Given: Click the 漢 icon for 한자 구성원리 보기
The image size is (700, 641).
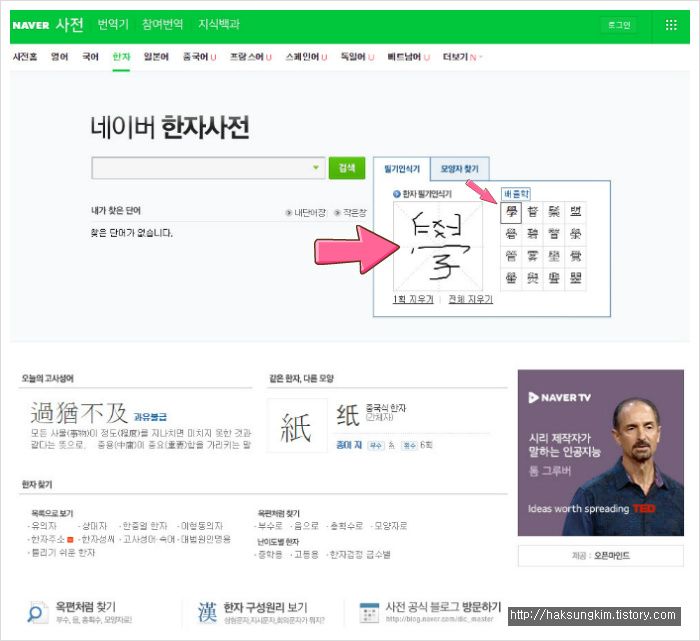Looking at the screenshot, I should (x=207, y=612).
